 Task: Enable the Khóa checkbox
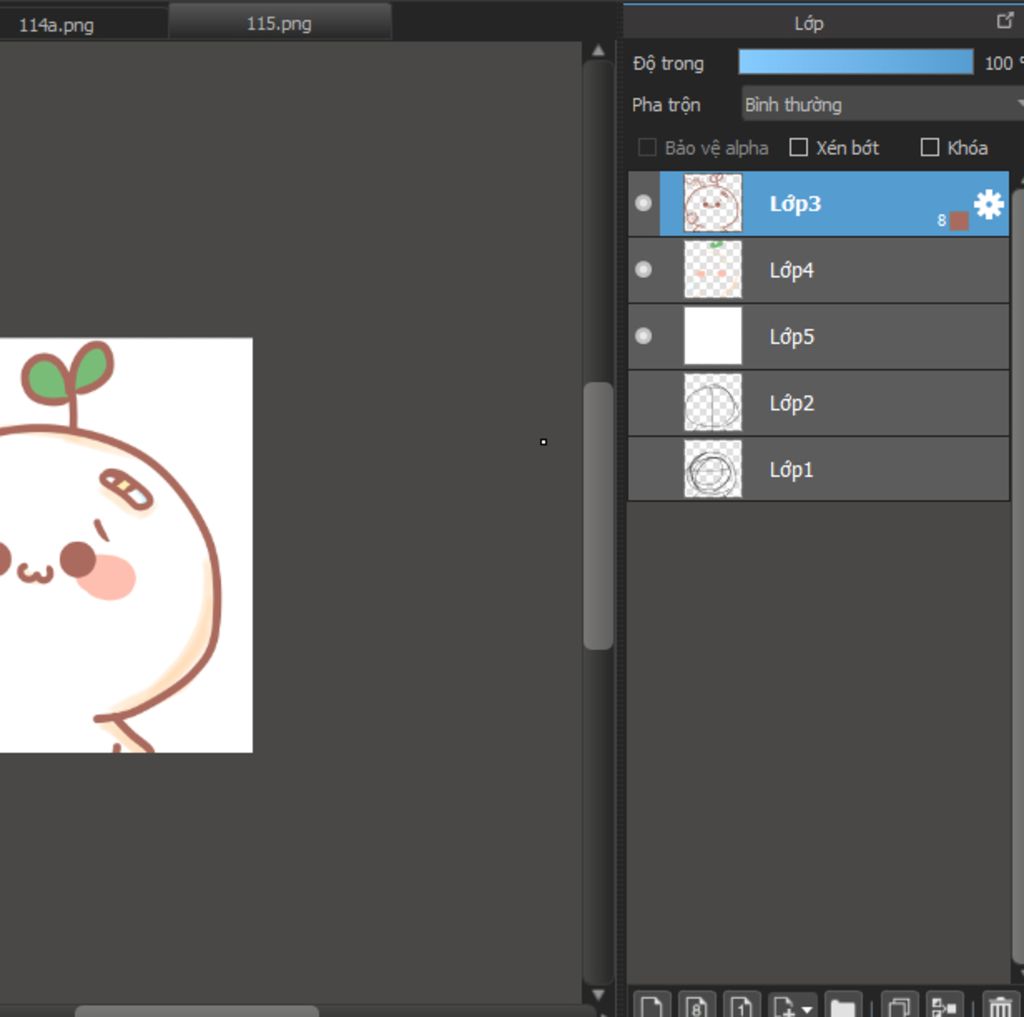(929, 147)
